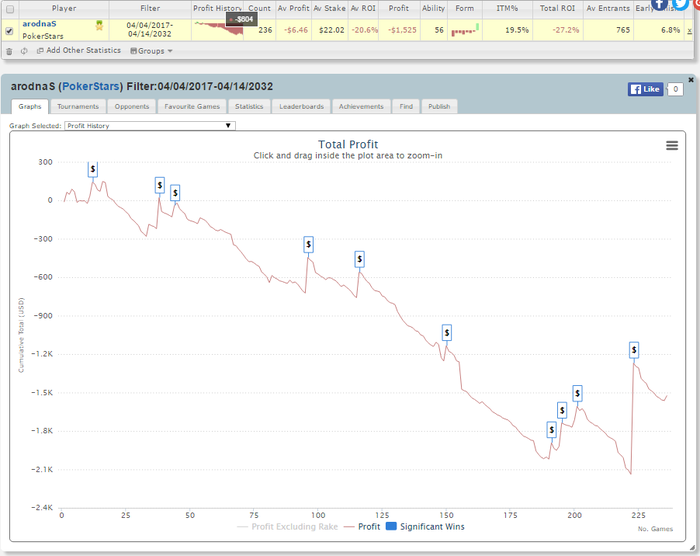
Task: Switch to the Graphs tab
Action: [x=30, y=106]
